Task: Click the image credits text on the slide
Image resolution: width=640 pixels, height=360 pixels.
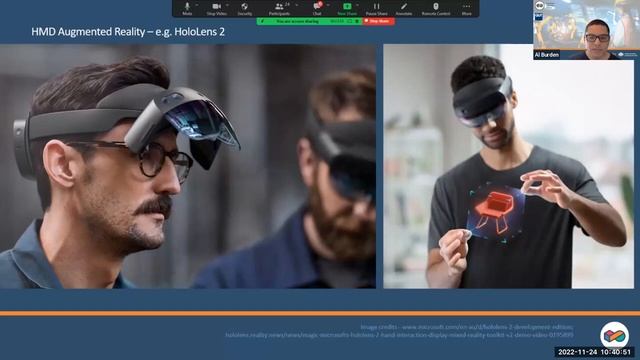Action: coord(400,331)
